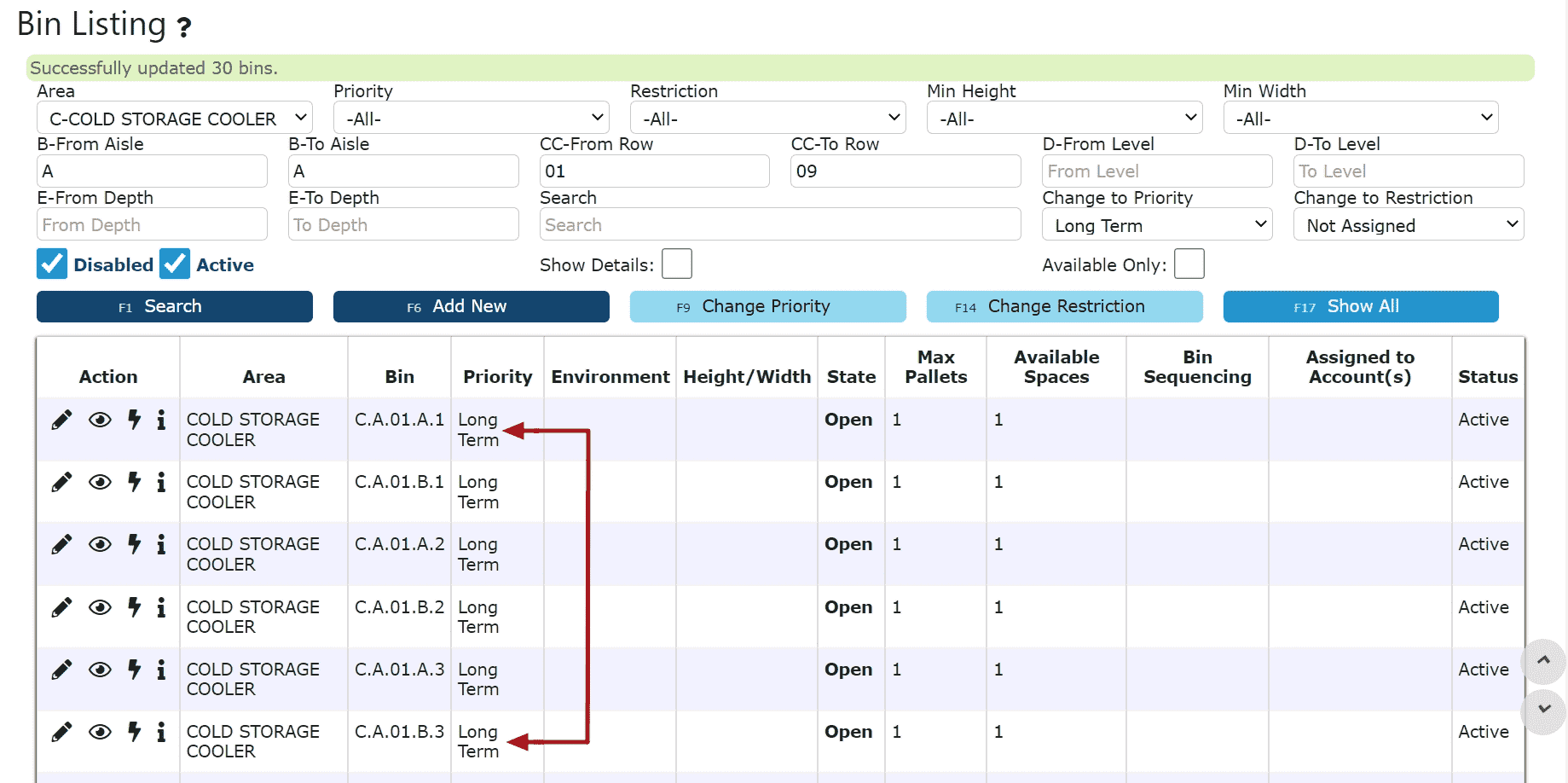Click the E-To Depth field
Viewport: 1568px width, 783px height.
(403, 224)
